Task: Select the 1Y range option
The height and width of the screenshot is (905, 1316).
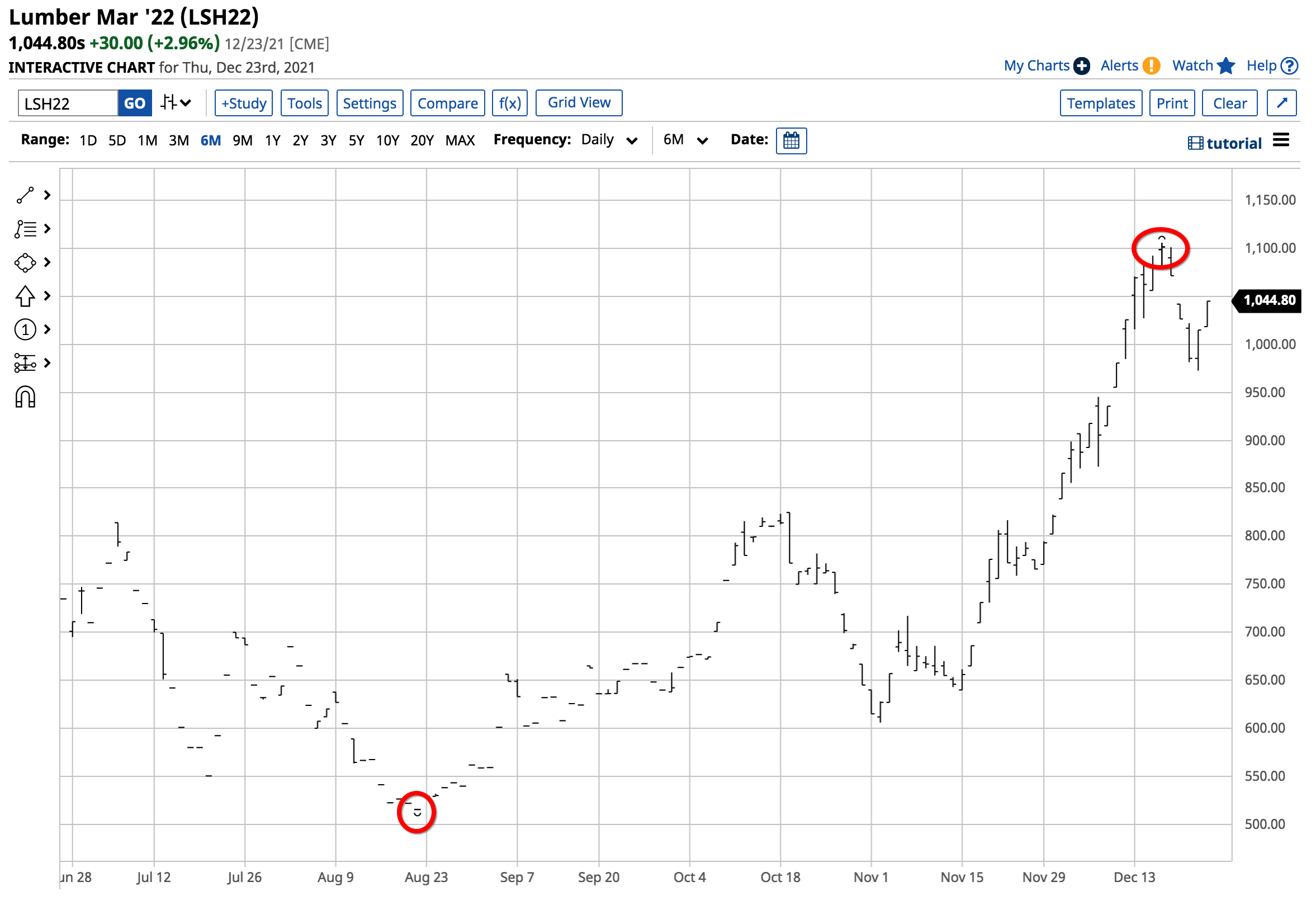Action: [273, 140]
